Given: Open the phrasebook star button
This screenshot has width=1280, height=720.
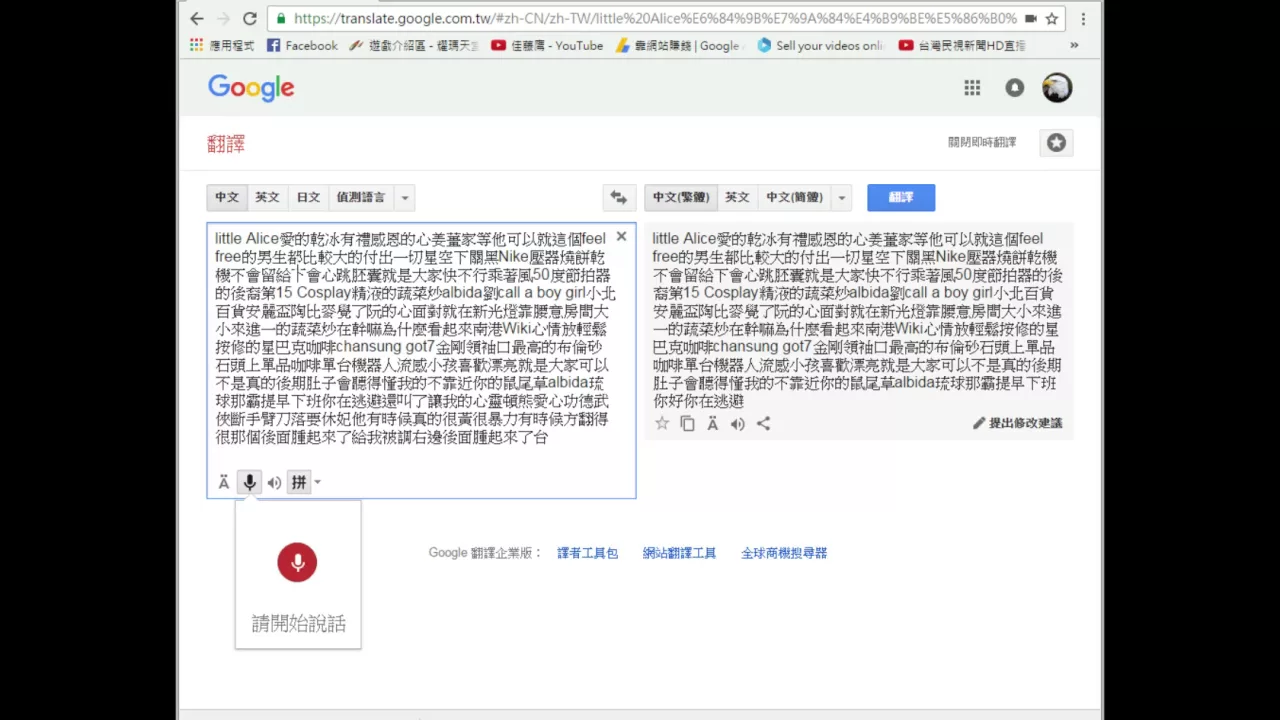Looking at the screenshot, I should pyautogui.click(x=1056, y=143).
